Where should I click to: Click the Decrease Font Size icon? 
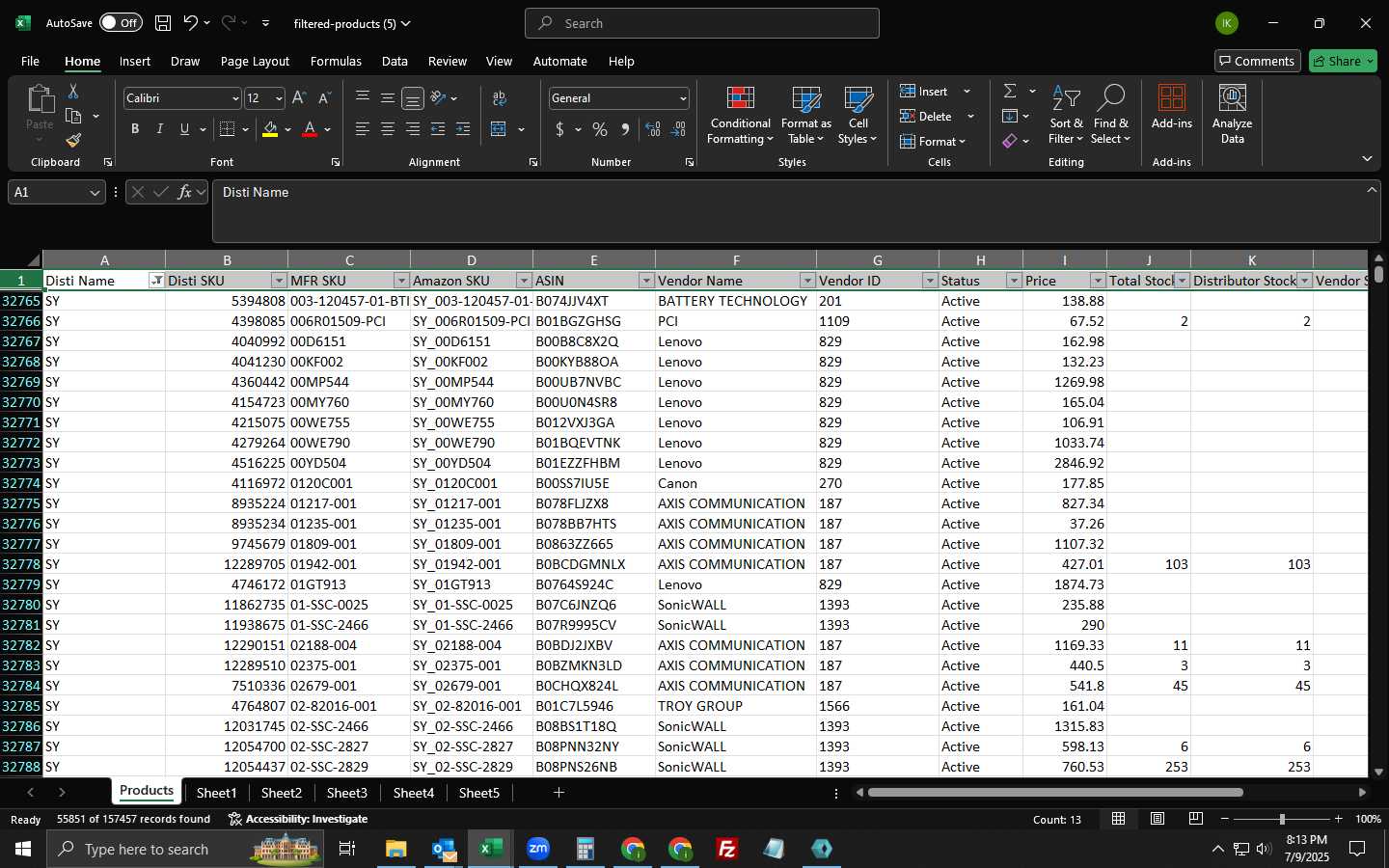coord(324,98)
